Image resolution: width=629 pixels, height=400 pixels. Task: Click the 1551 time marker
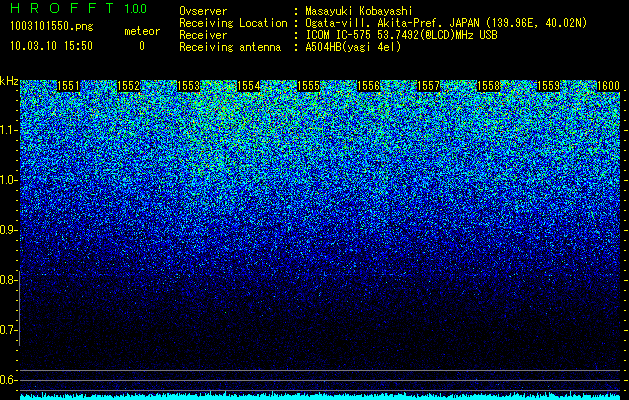69,86
